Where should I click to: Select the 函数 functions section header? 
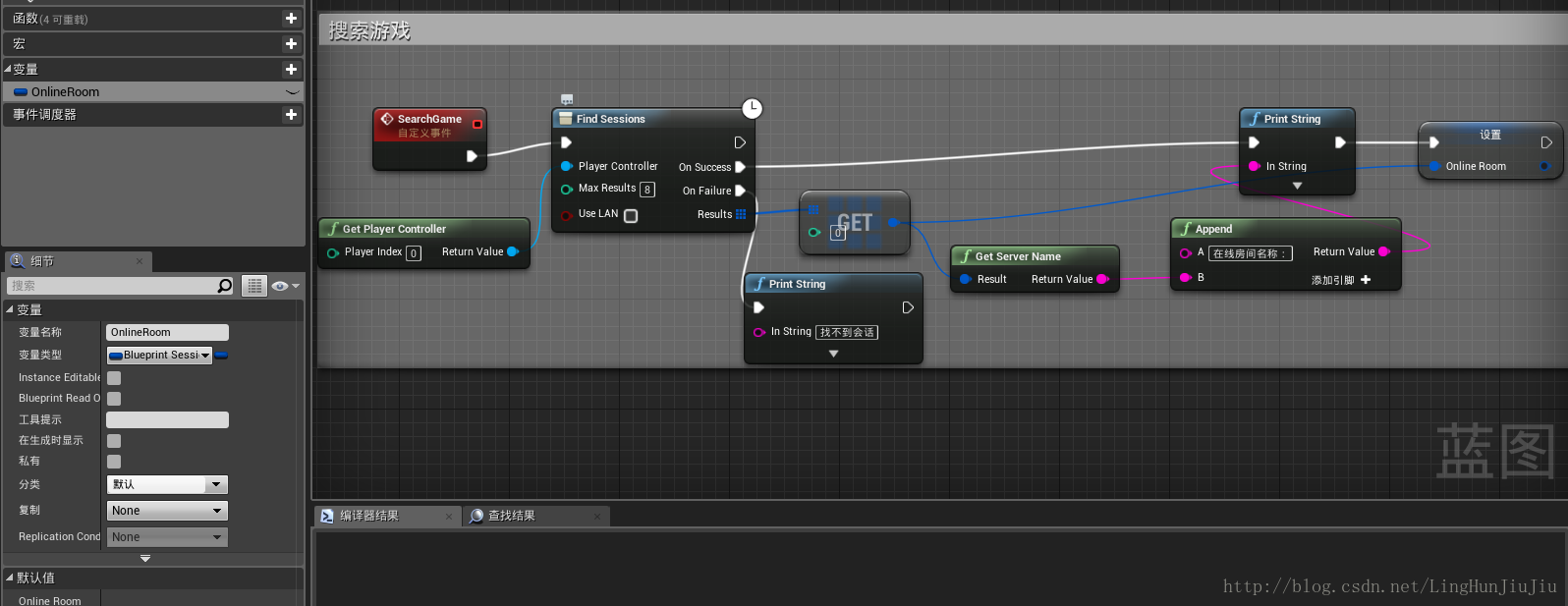pyautogui.click(x=152, y=19)
